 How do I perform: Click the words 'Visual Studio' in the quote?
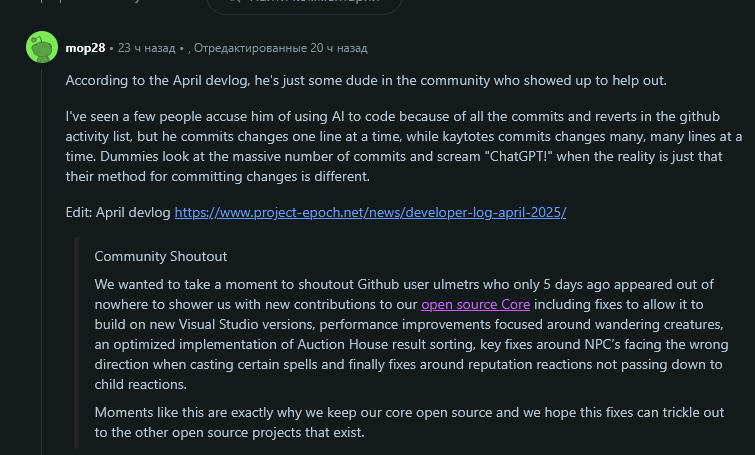click(x=219, y=325)
